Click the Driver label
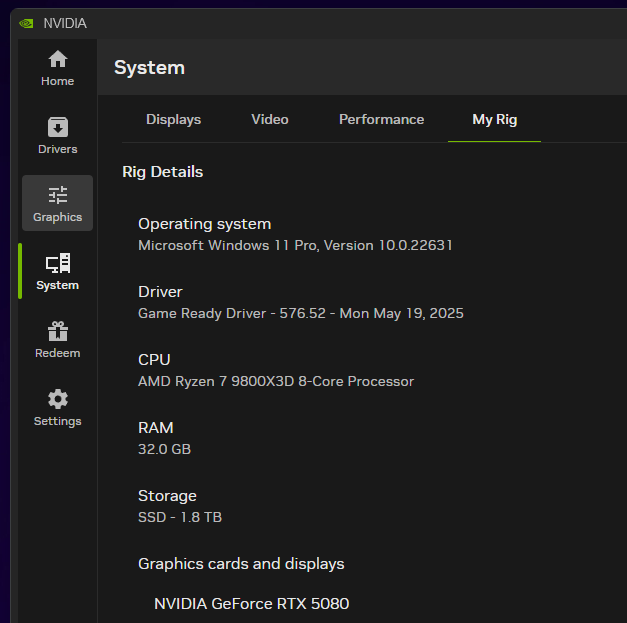The image size is (627, 623). 160,292
